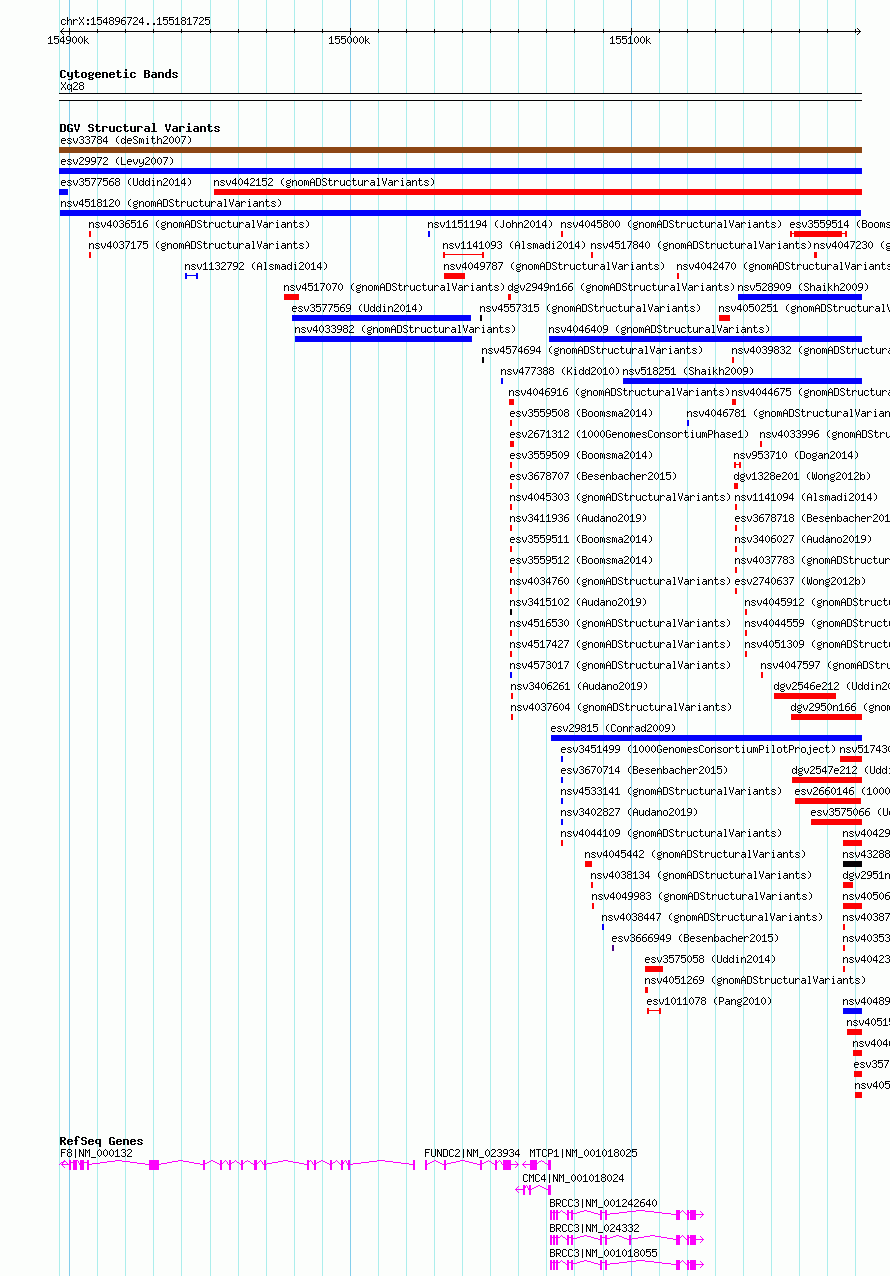Click variant nsv4557315 label
The height and width of the screenshot is (1276, 890).
[590, 309]
